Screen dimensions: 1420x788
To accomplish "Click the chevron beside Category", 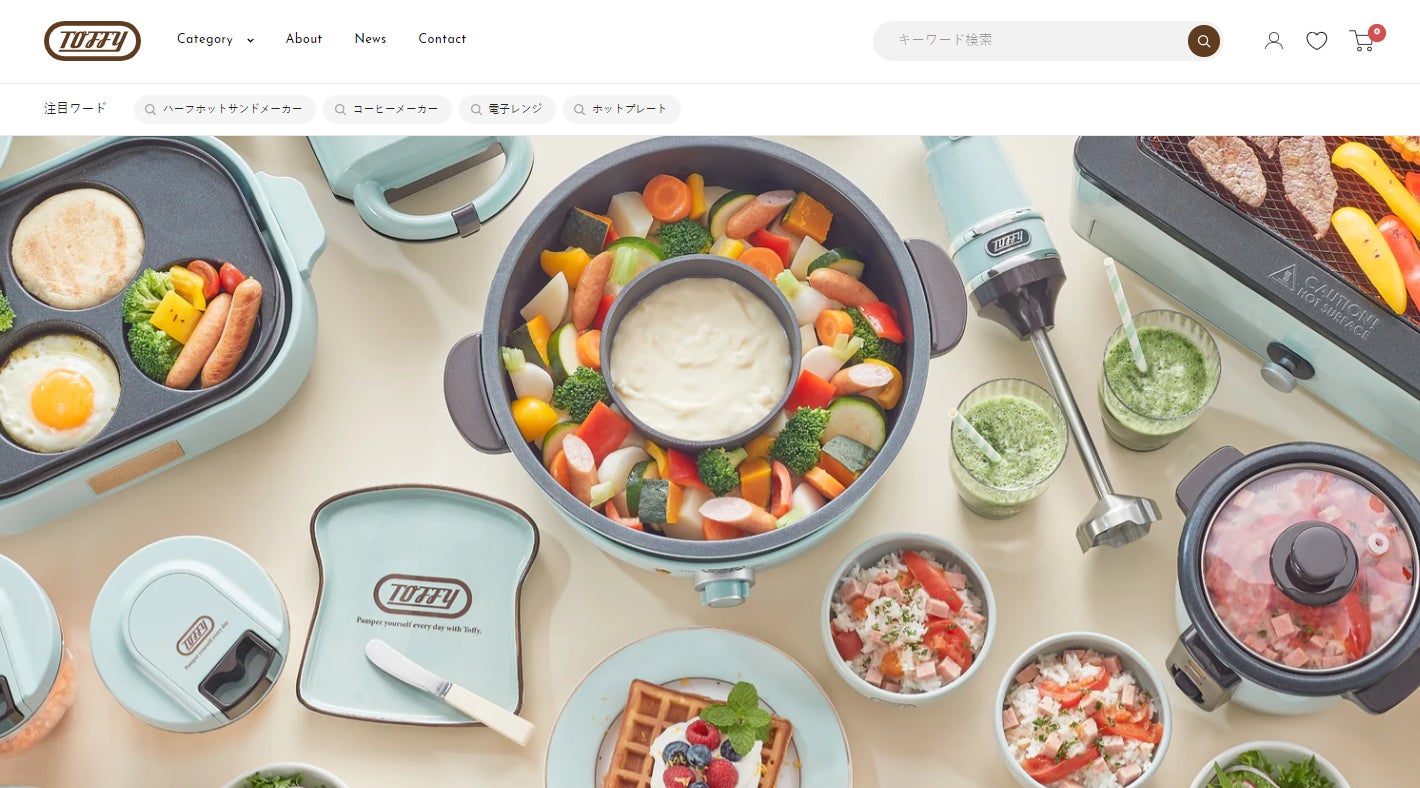I will tap(250, 41).
